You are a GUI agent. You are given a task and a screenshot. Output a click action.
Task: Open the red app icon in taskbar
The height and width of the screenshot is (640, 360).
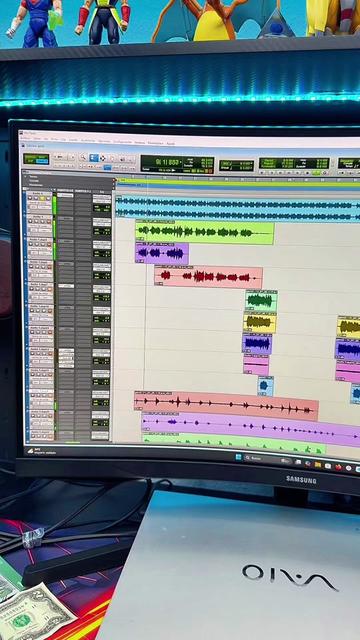(338, 467)
